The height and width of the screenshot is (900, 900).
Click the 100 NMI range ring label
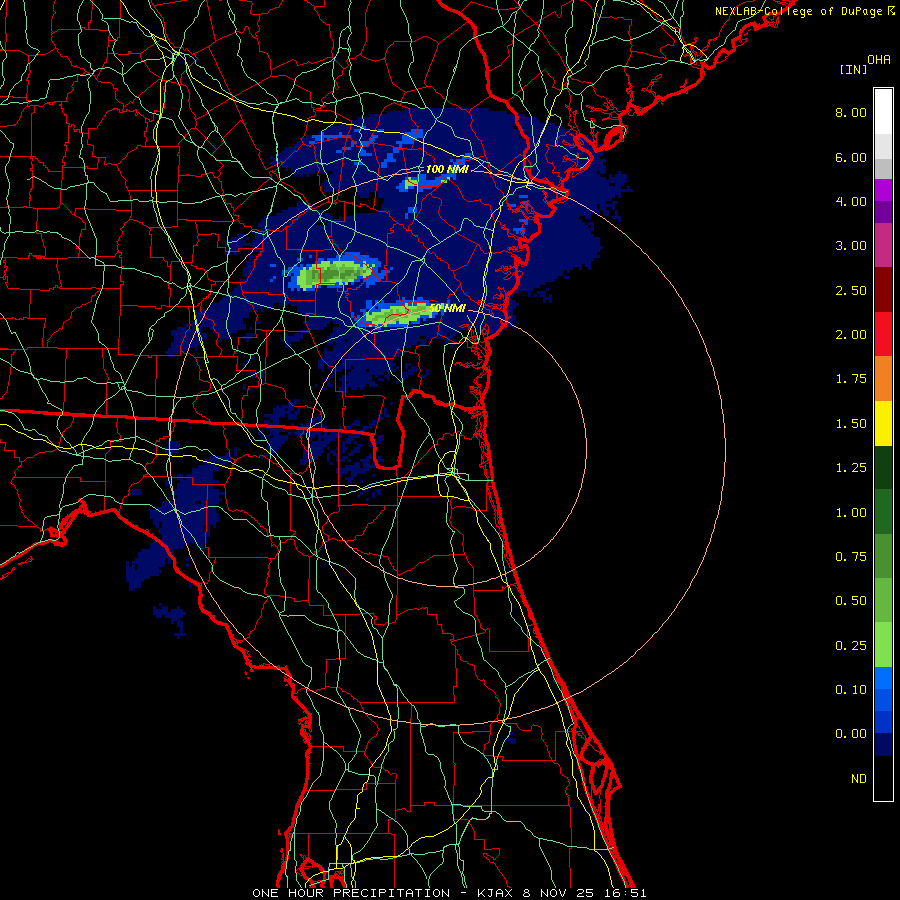(447, 169)
